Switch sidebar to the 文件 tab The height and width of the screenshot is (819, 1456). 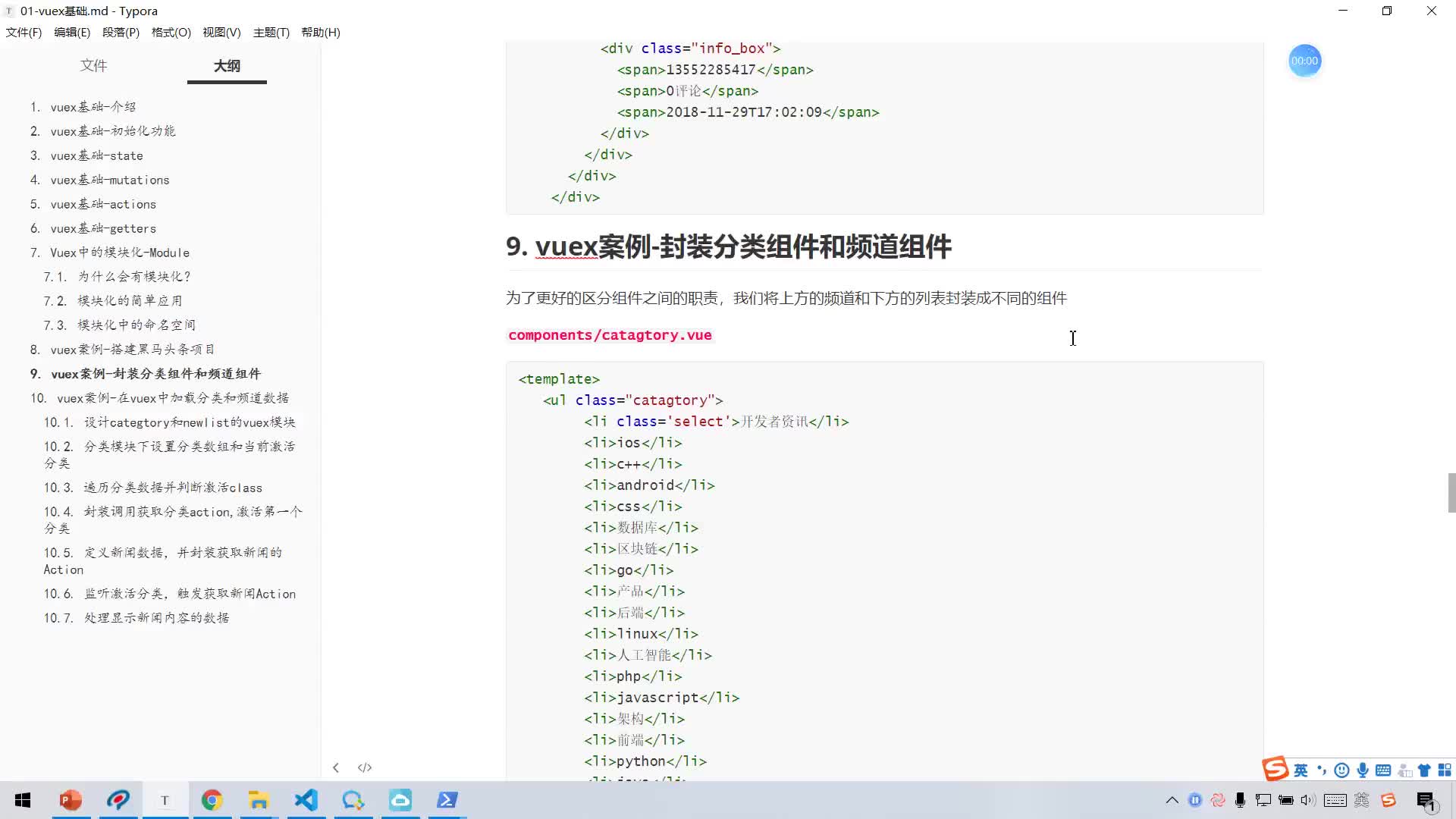coord(93,65)
